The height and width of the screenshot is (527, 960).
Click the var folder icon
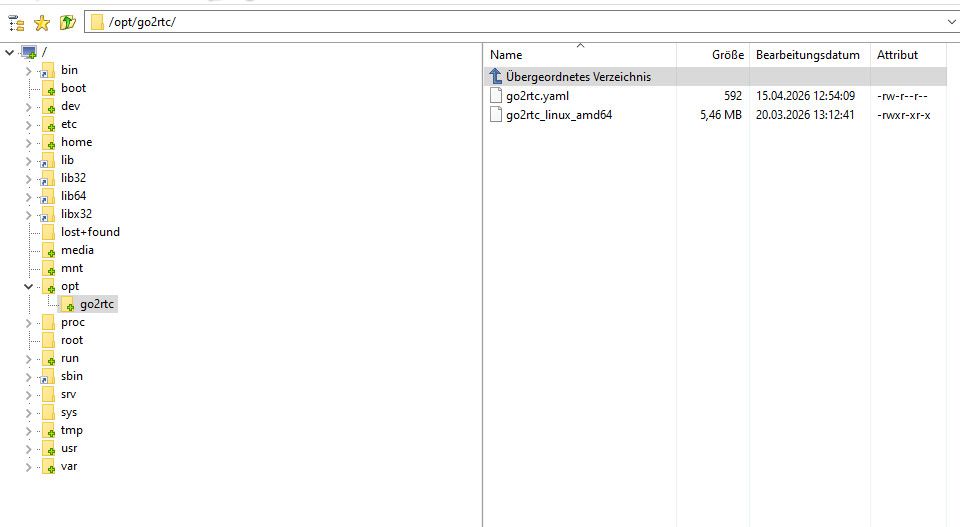48,466
